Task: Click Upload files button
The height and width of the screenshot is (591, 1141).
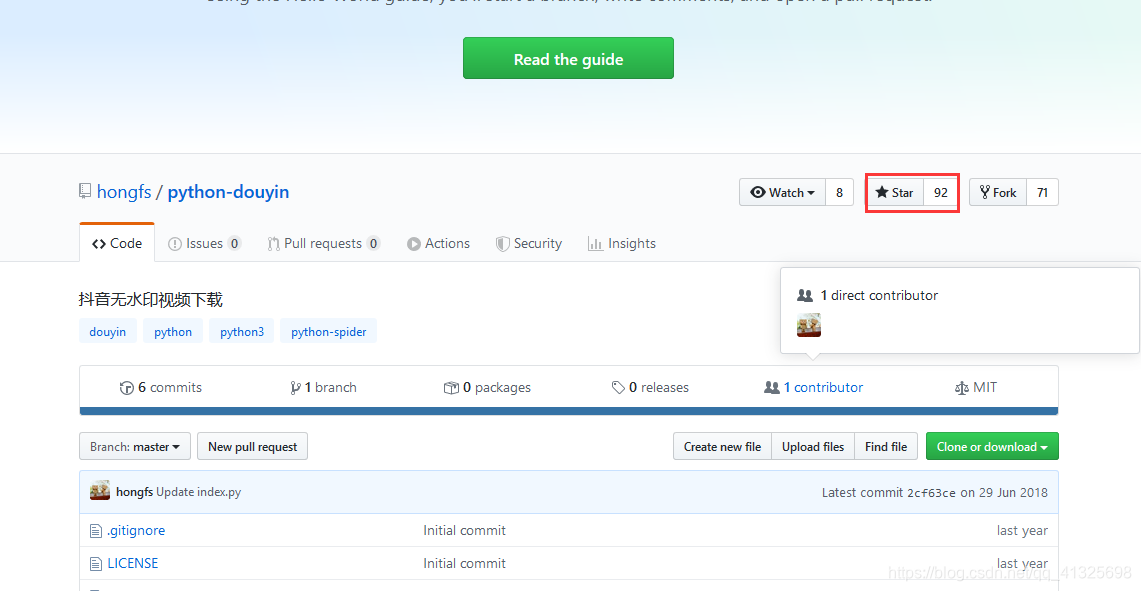Action: (x=813, y=446)
